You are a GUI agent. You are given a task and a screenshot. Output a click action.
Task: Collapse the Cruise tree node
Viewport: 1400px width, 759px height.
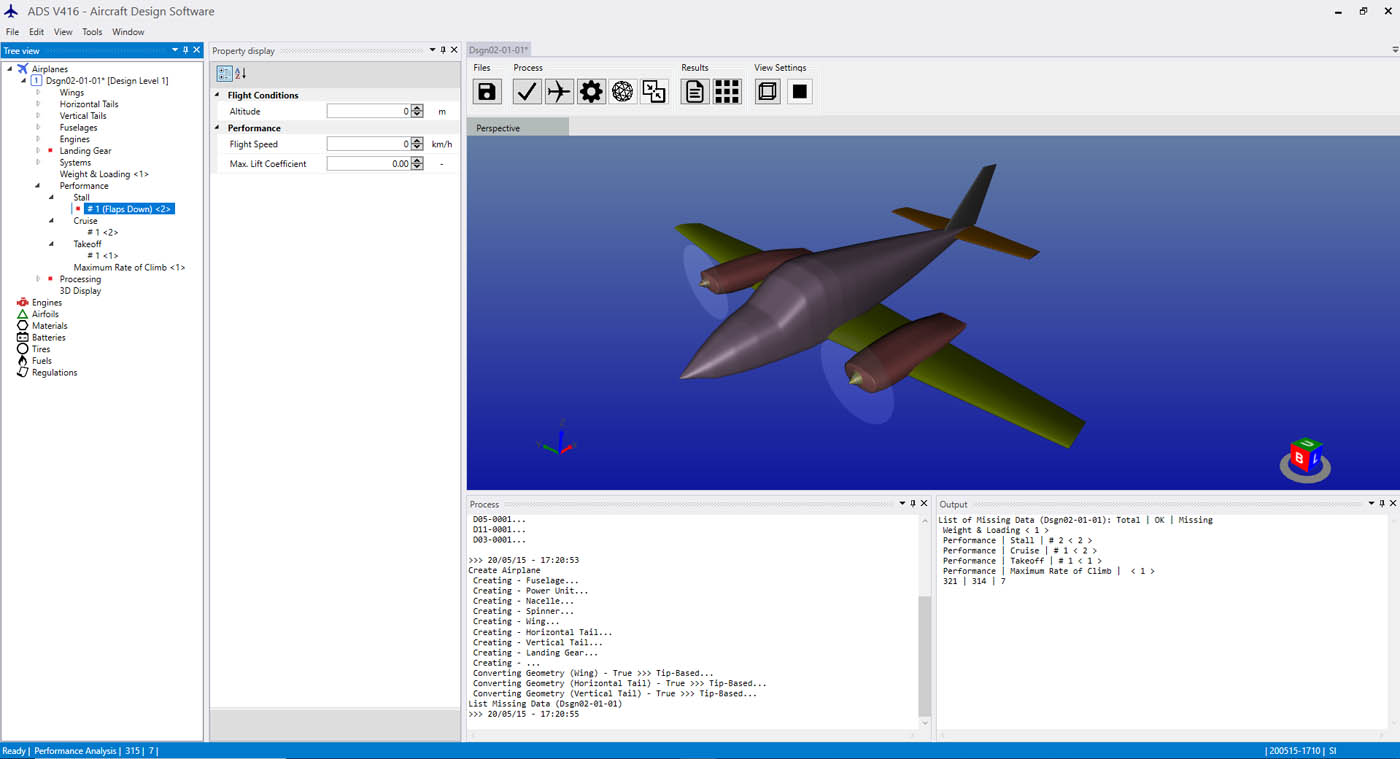click(x=52, y=221)
